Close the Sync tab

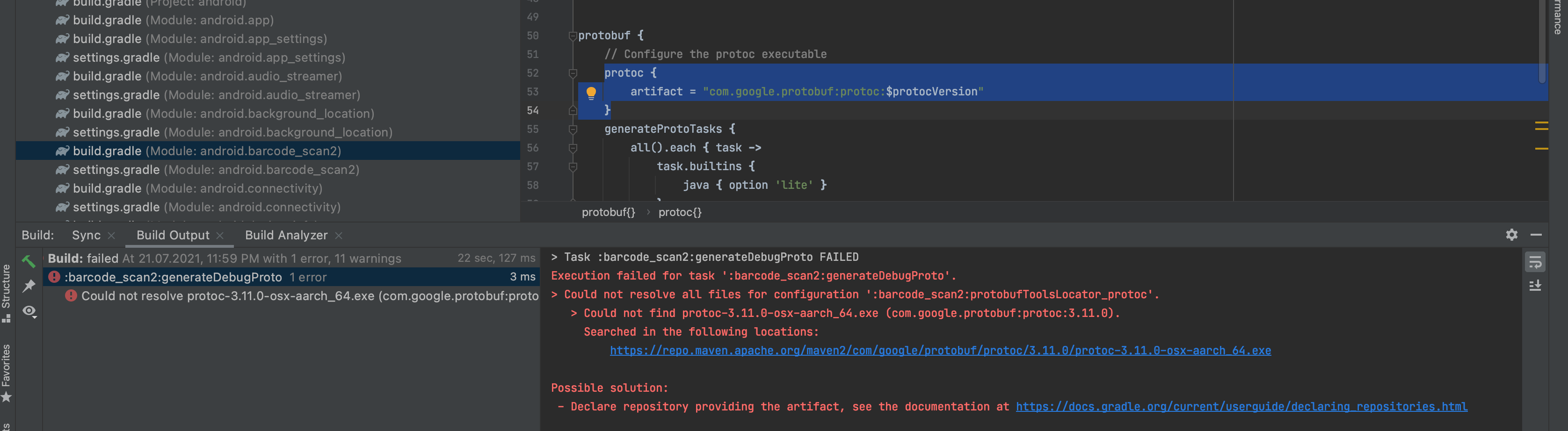[111, 235]
